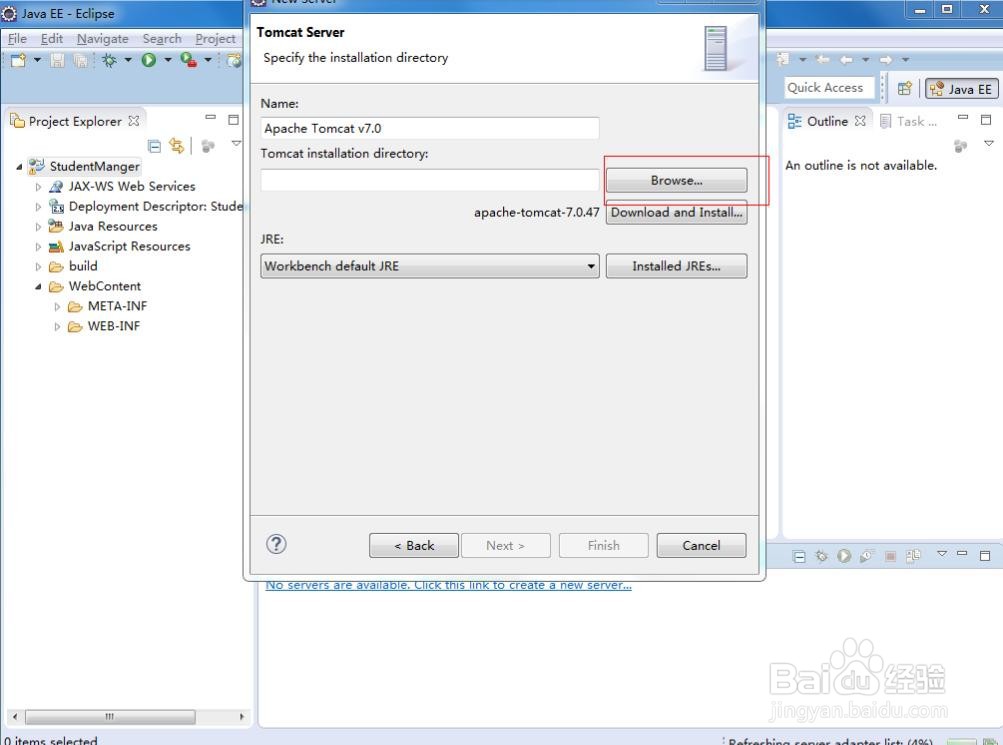Open the Edit menu
Screen dimensions: 1003x745
coord(52,39)
